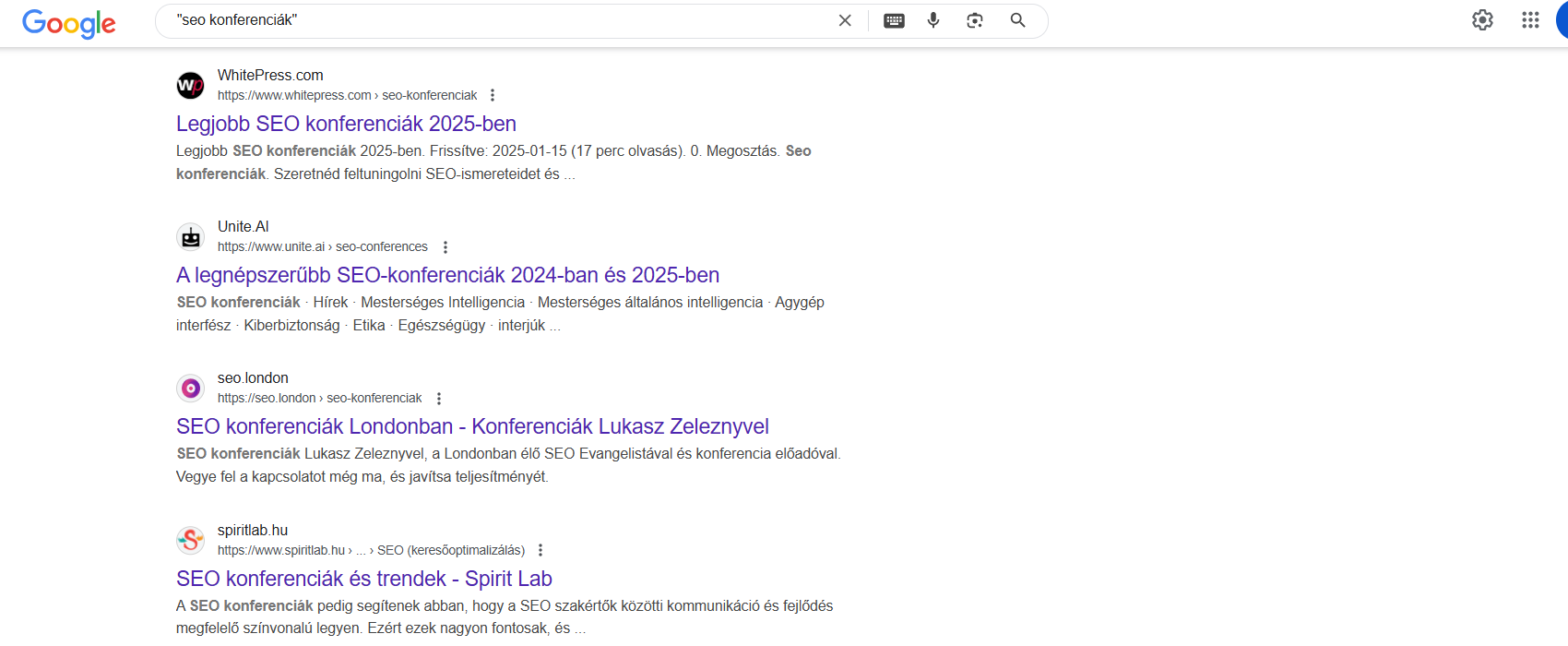This screenshot has width=1568, height=646.
Task: Click URL https://www.unite.ai › seo-conferences
Action: [323, 246]
